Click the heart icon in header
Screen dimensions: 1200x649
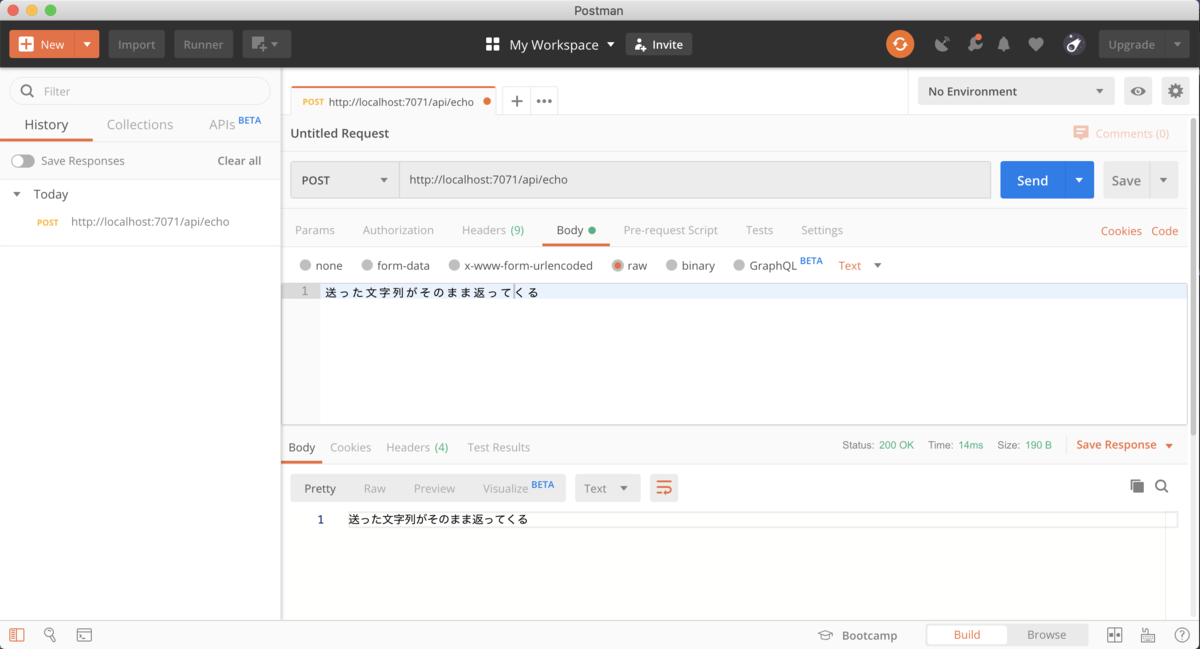pyautogui.click(x=1036, y=44)
